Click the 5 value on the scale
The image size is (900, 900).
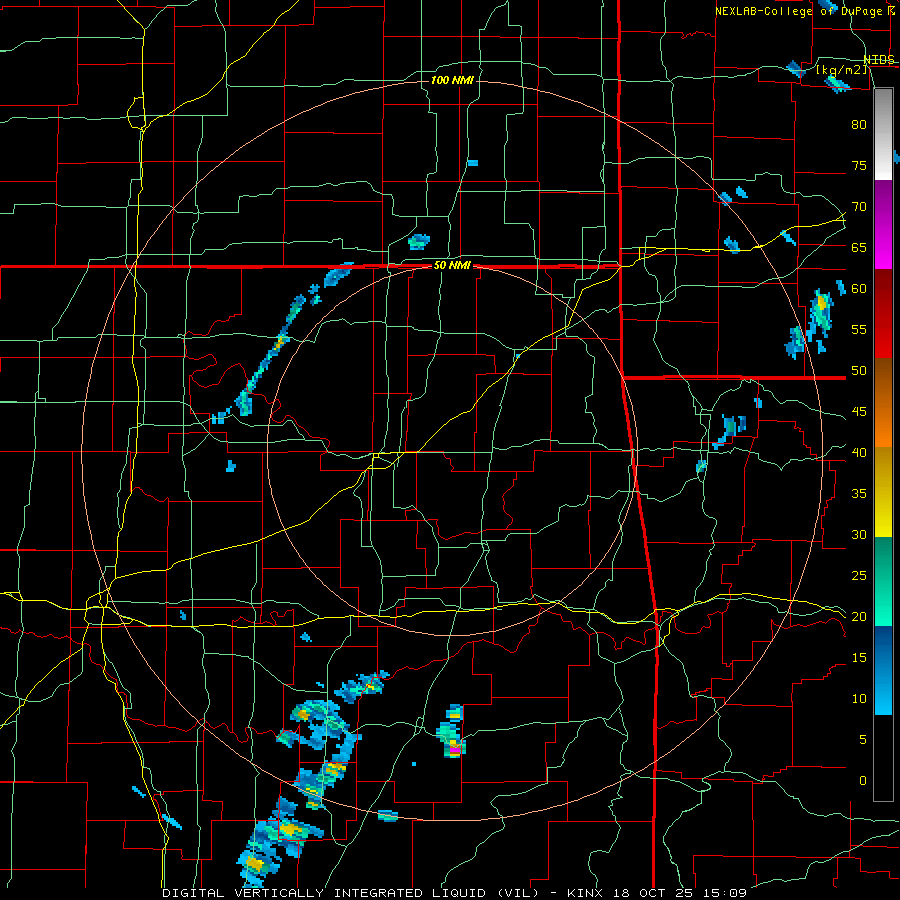862,740
